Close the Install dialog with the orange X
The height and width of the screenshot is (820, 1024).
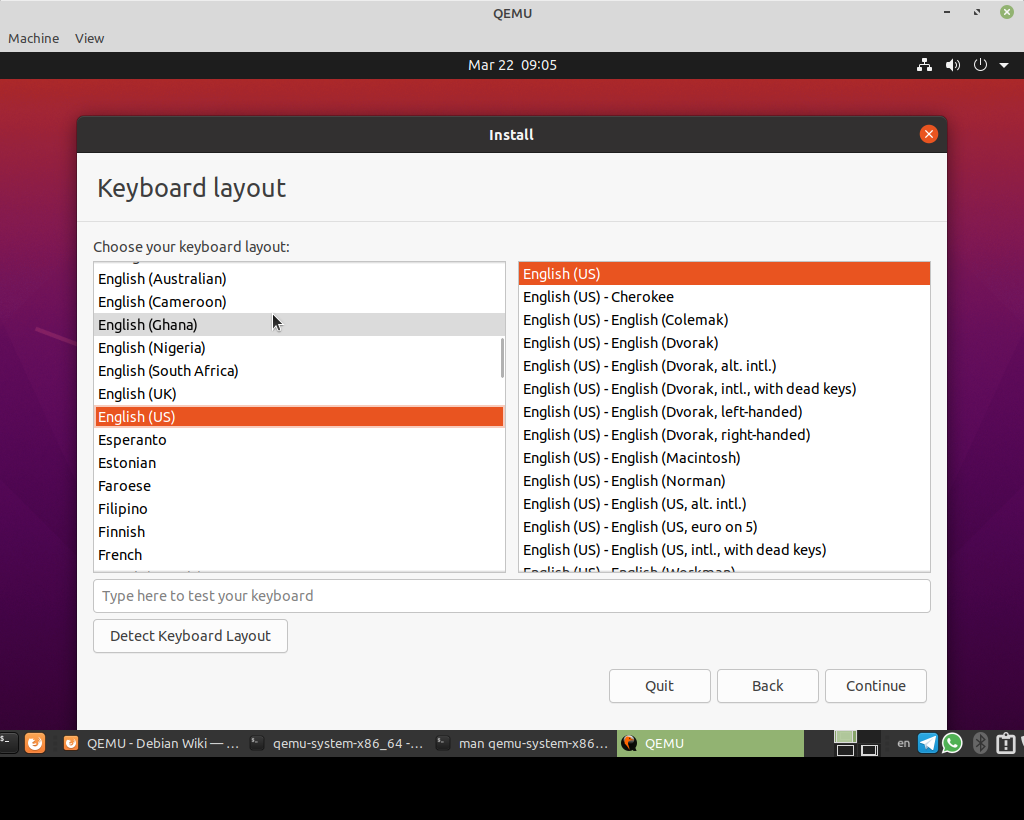click(x=929, y=134)
